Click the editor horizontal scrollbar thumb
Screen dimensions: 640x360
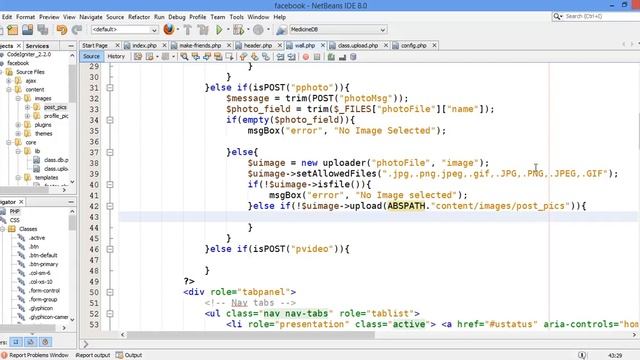[x=251, y=335]
